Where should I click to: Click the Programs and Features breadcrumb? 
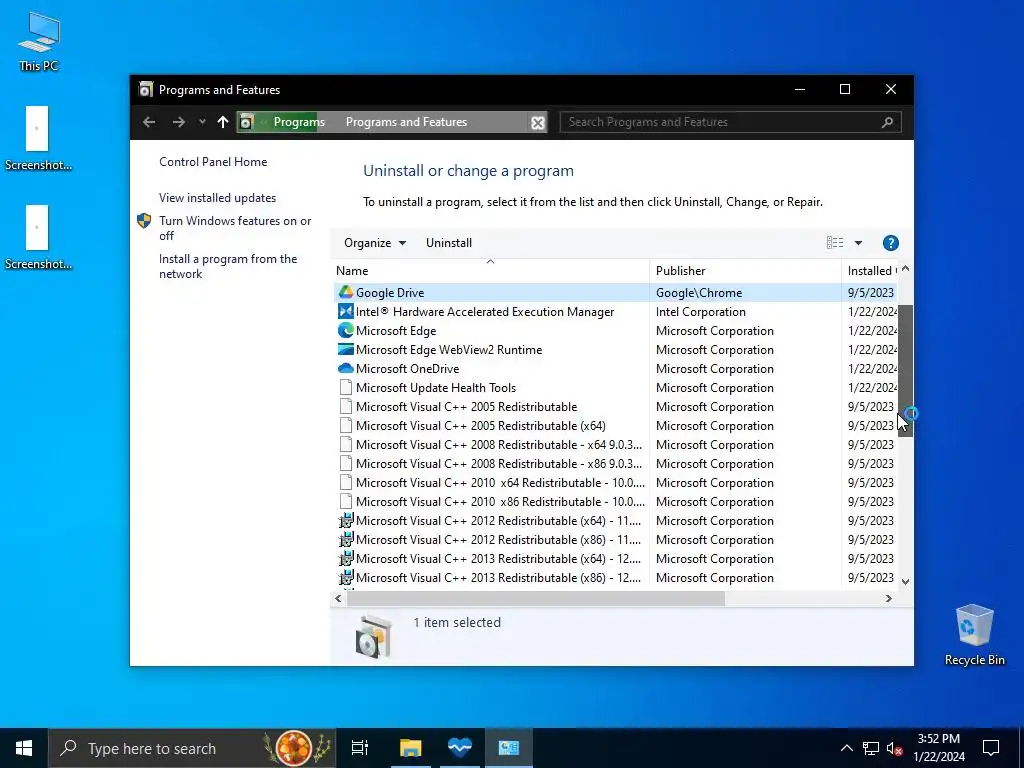coord(406,122)
